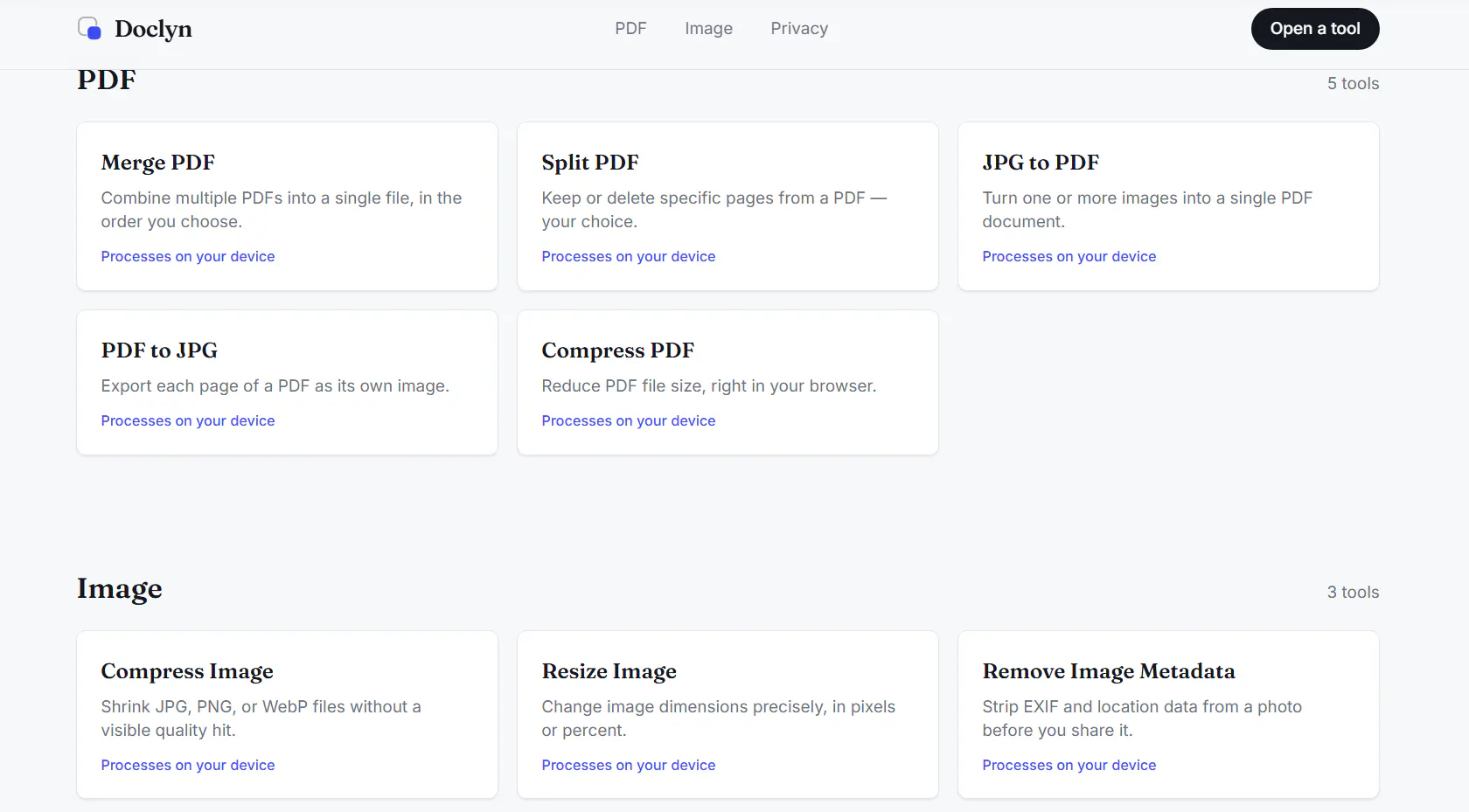Click the PDF section heading
Image resolution: width=1469 pixels, height=812 pixels.
pyautogui.click(x=107, y=80)
